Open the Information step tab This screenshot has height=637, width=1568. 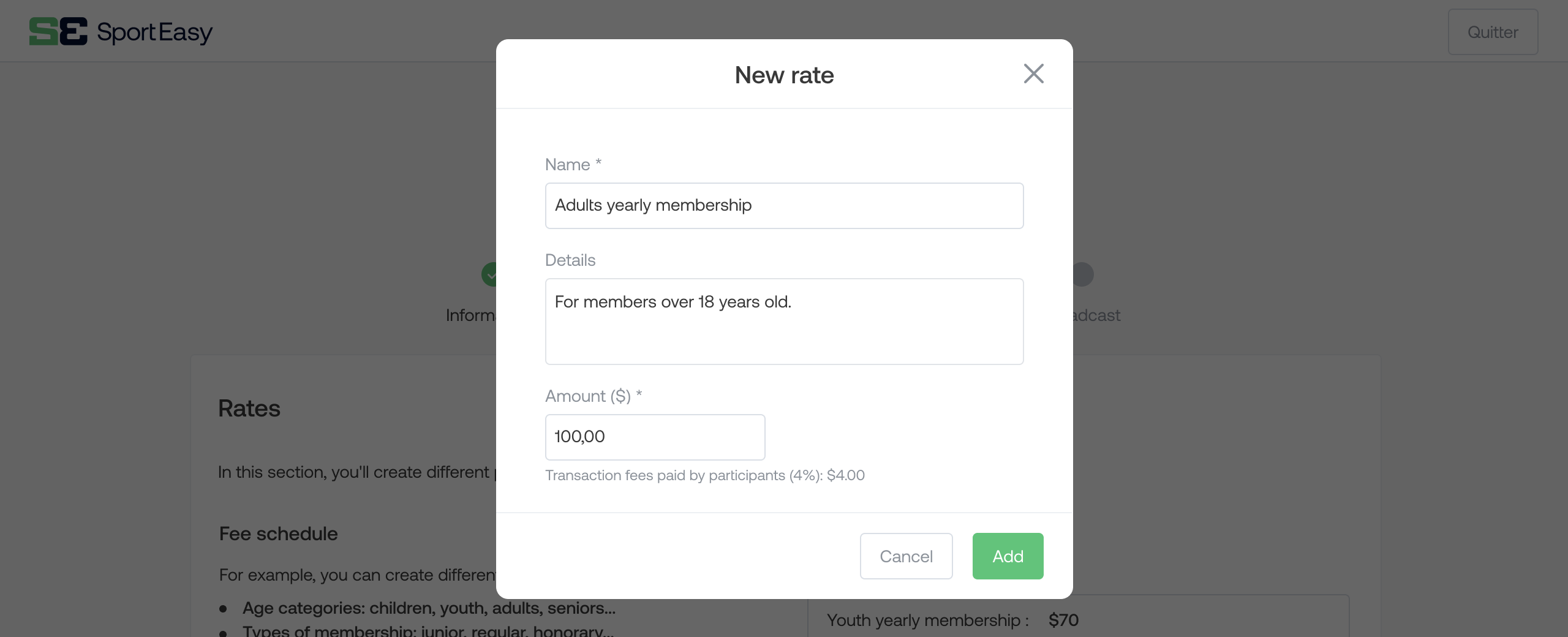click(470, 315)
